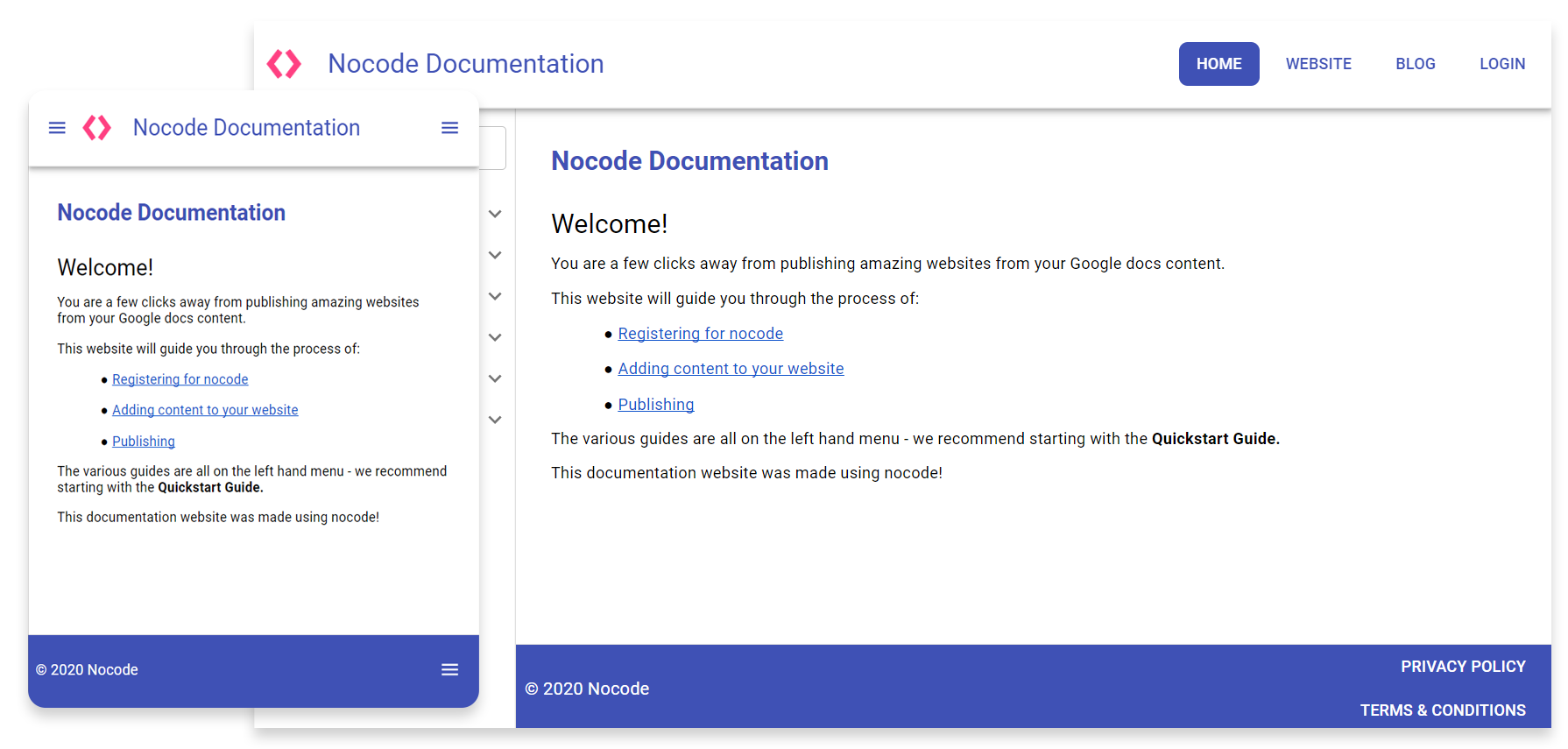Open the BLOG nav item
Viewport: 1568px width, 749px height.
[1415, 64]
